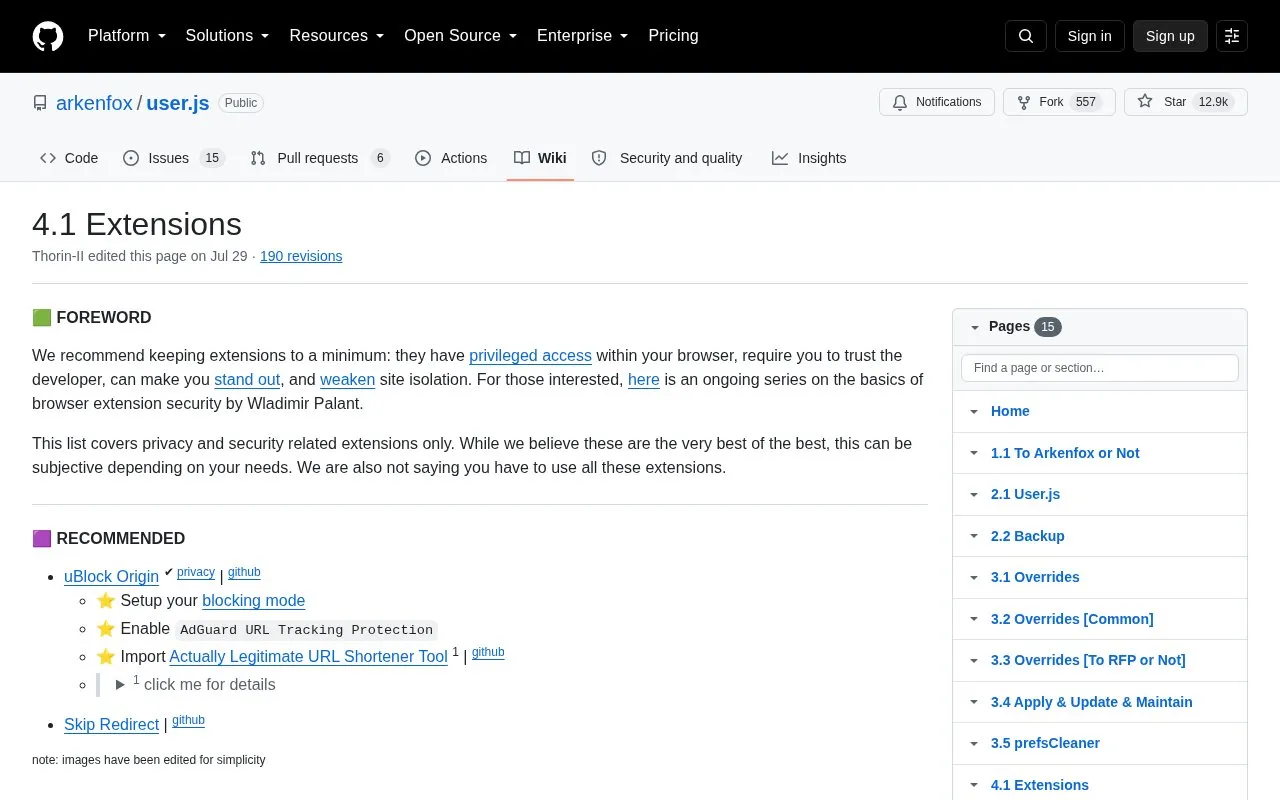Expand the Enterprise menu
Image resolution: width=1280 pixels, height=800 pixels.
583,36
